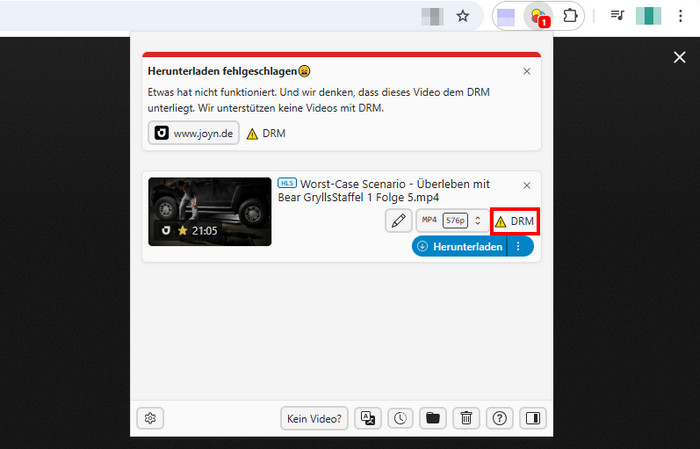Click the HLS badge before the title

pos(287,183)
